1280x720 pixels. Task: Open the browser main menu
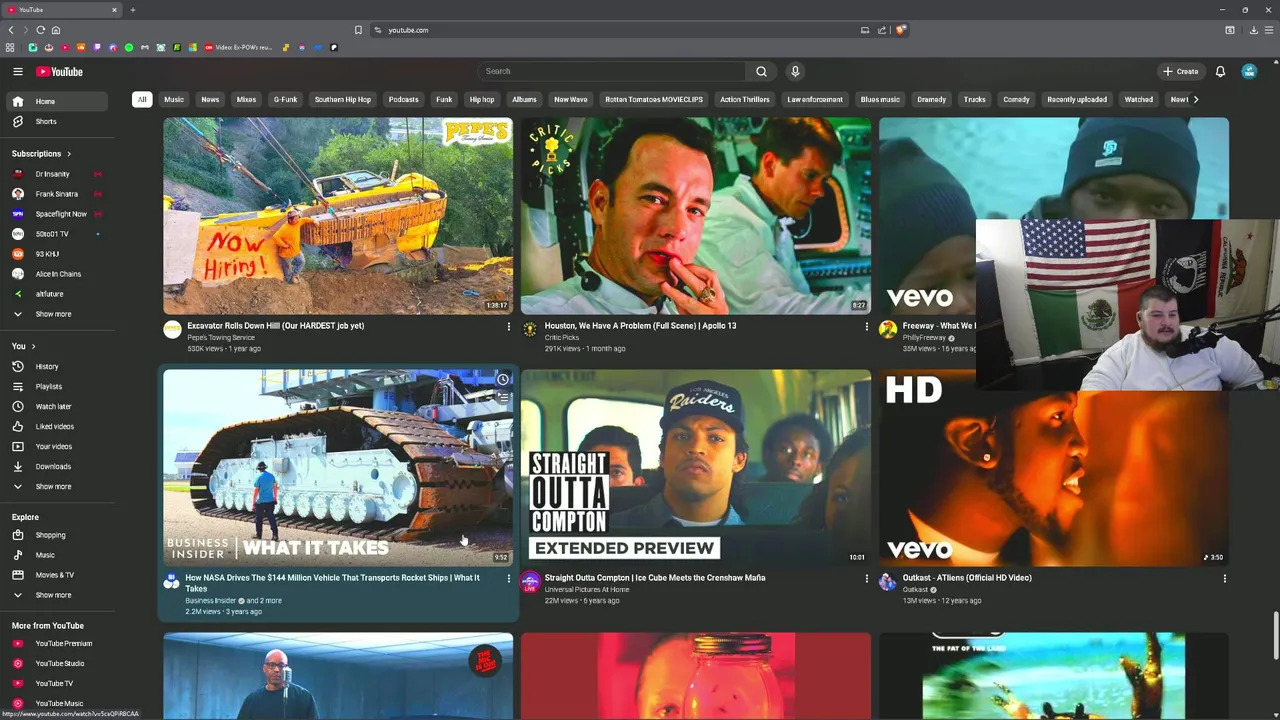pyautogui.click(x=1270, y=30)
